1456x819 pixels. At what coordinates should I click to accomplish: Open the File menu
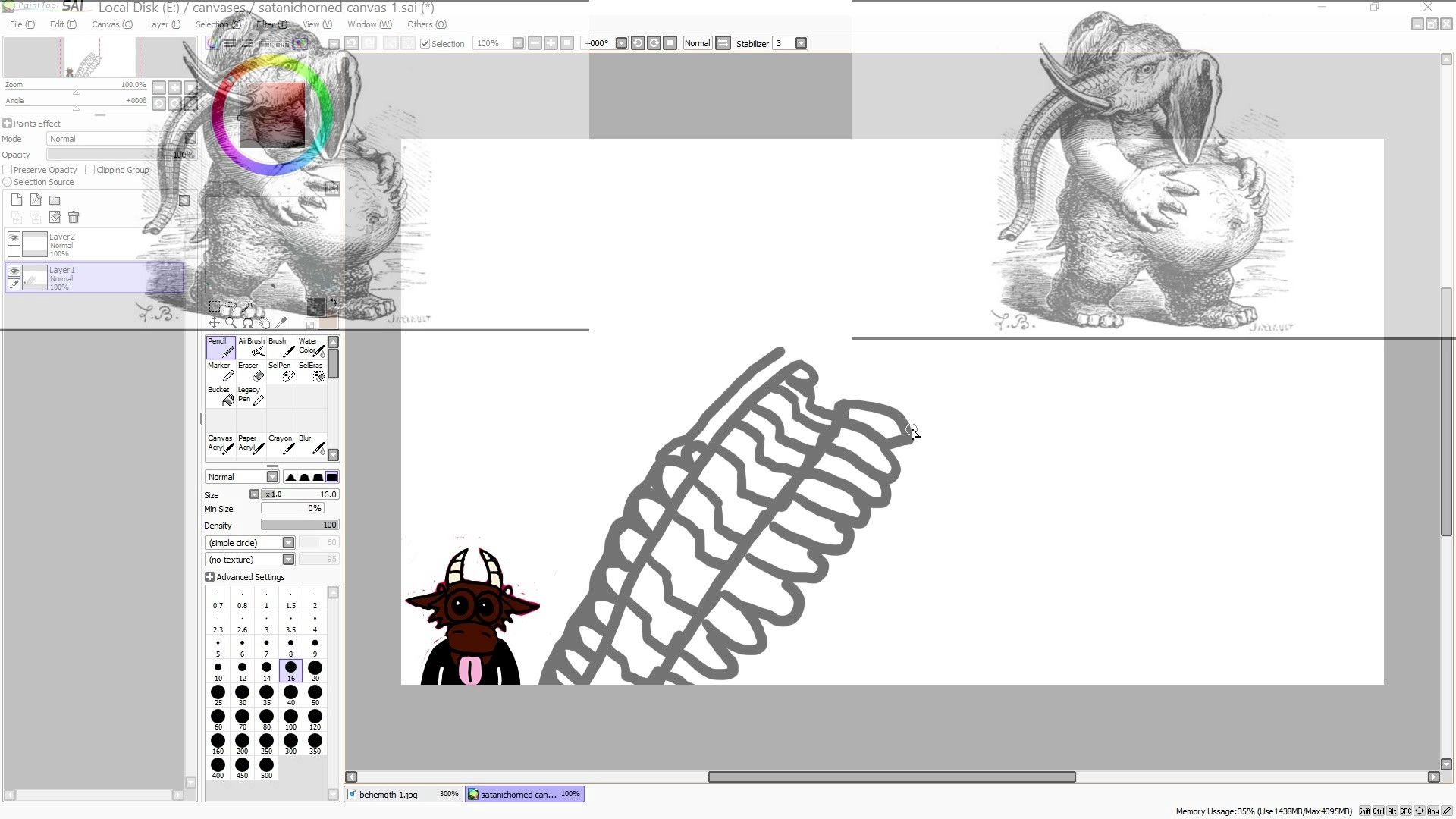click(22, 24)
